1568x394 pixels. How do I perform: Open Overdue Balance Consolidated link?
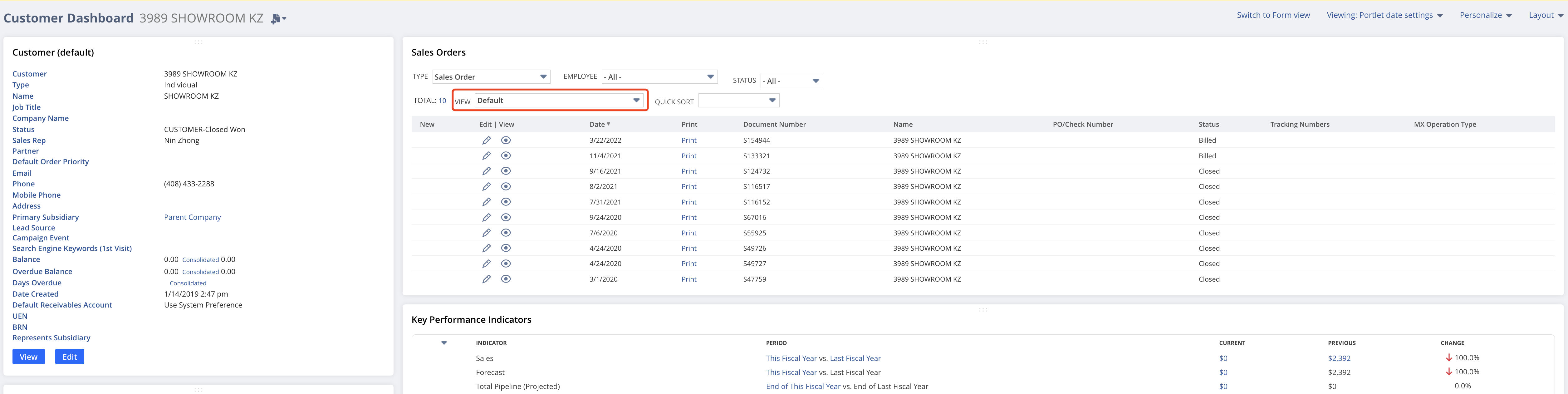click(200, 272)
